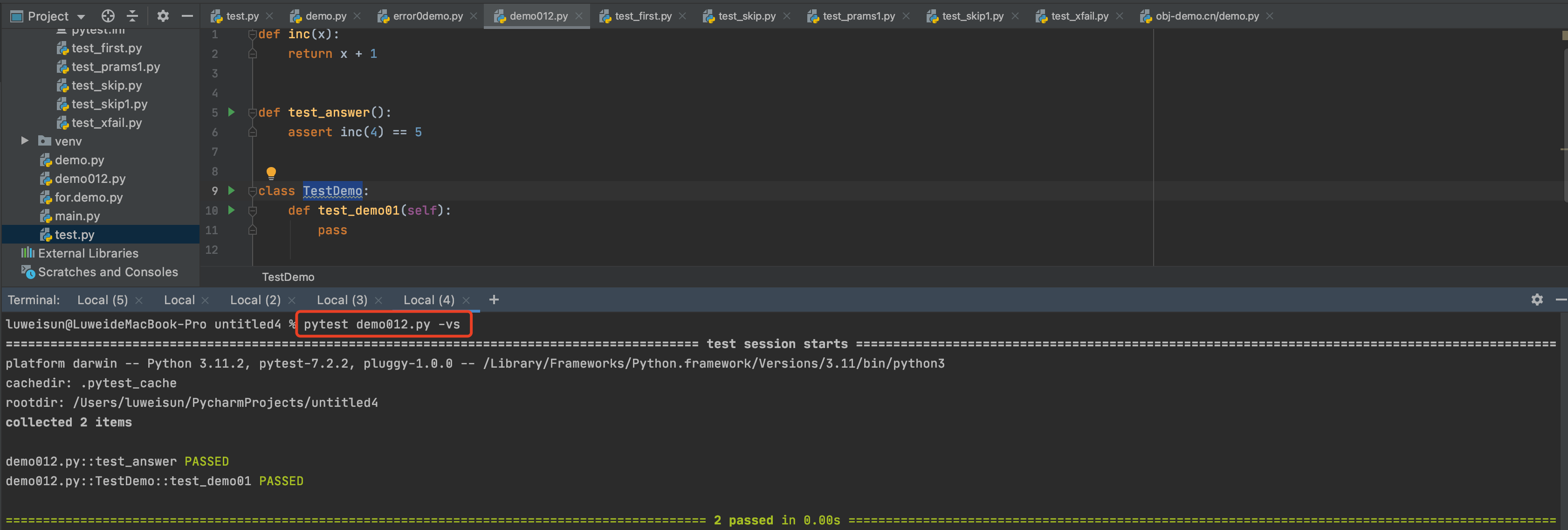Open terminal settings gear icon
1568x530 pixels.
(x=1536, y=300)
